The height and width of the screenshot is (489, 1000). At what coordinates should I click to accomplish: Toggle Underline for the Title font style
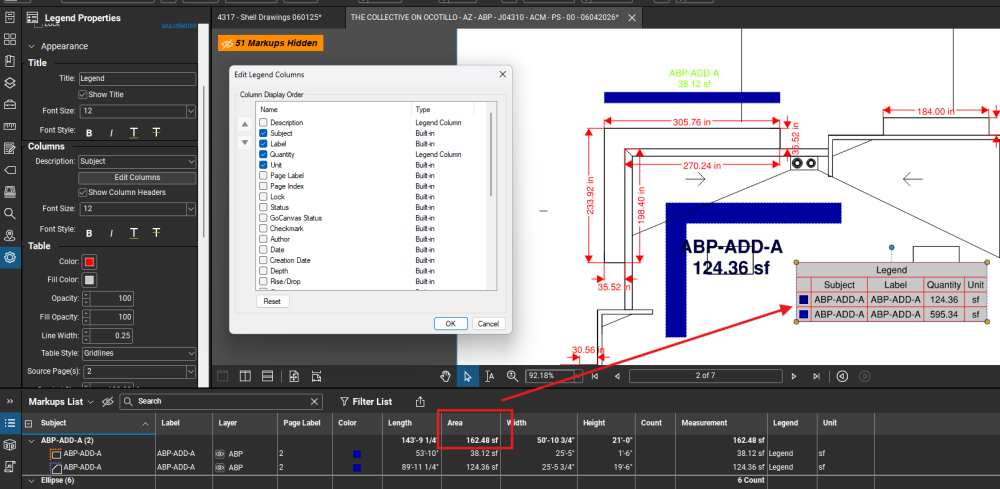[133, 133]
